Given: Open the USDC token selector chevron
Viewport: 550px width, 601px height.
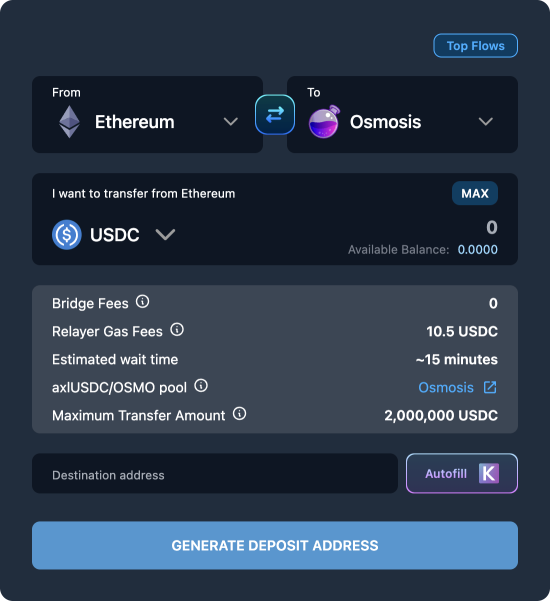Looking at the screenshot, I should tap(165, 235).
